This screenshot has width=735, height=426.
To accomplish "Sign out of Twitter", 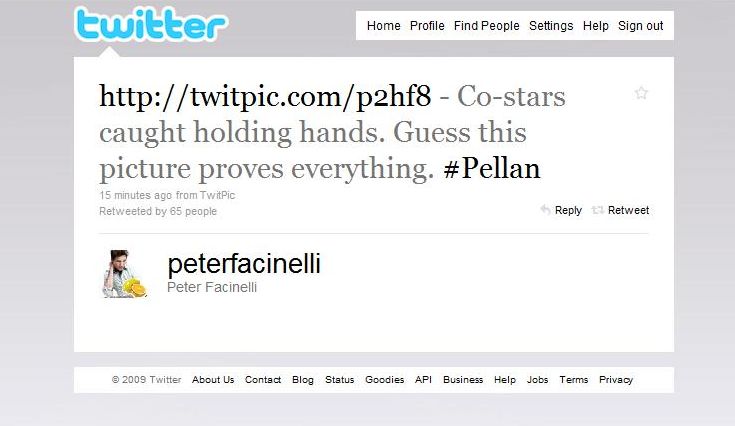I will (x=640, y=26).
